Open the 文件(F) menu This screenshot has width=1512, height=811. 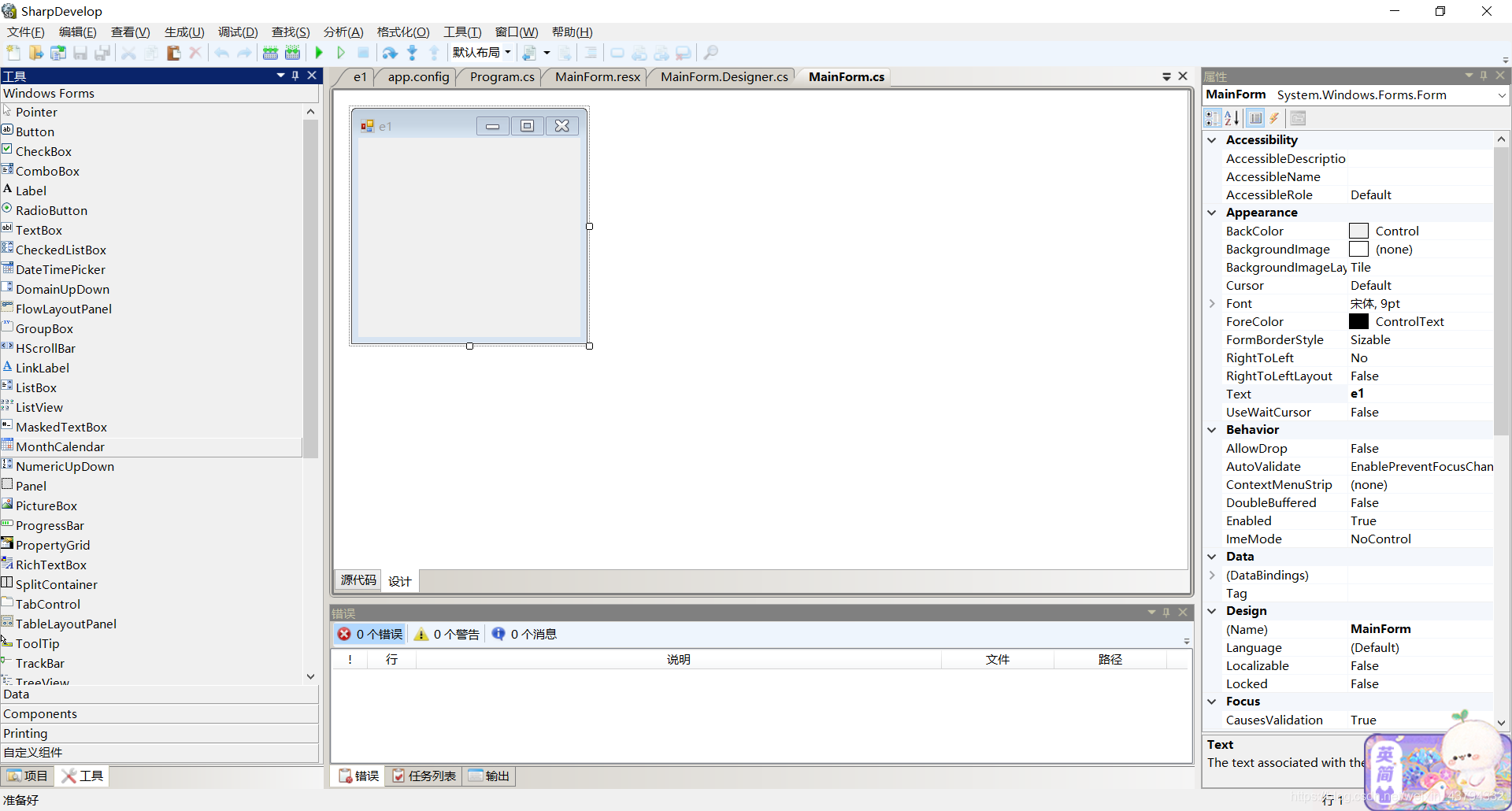click(x=25, y=31)
